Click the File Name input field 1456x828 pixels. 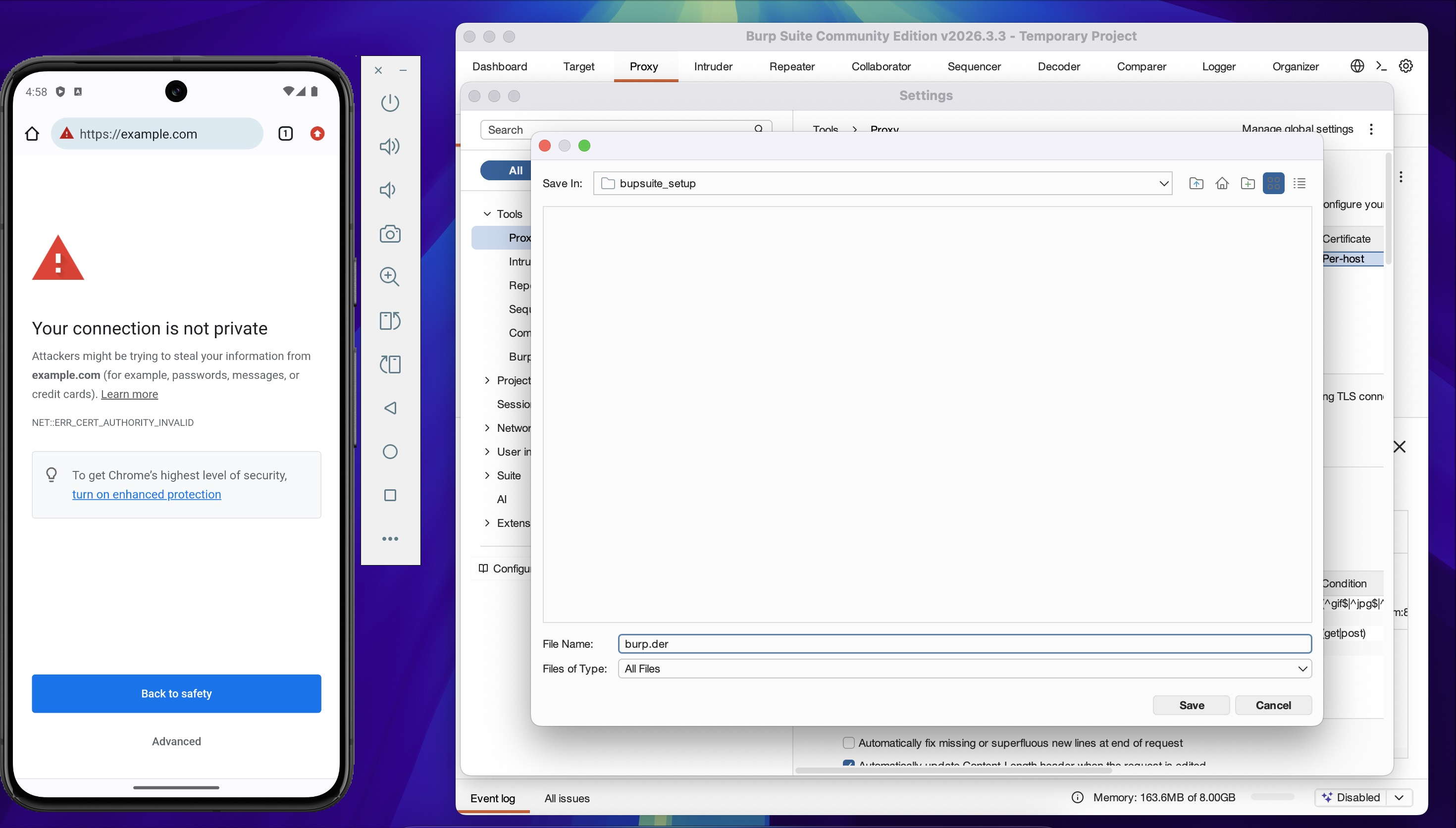click(965, 644)
